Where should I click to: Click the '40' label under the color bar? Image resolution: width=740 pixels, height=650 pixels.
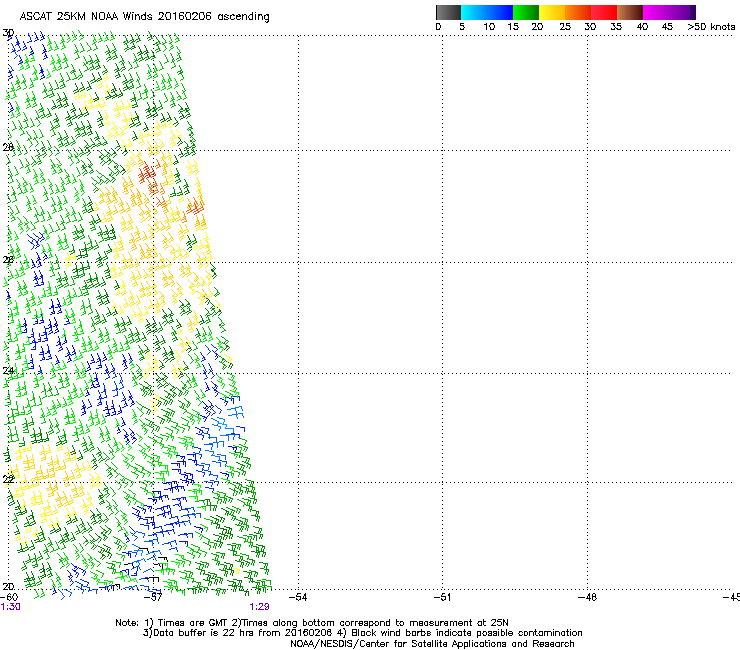642,27
